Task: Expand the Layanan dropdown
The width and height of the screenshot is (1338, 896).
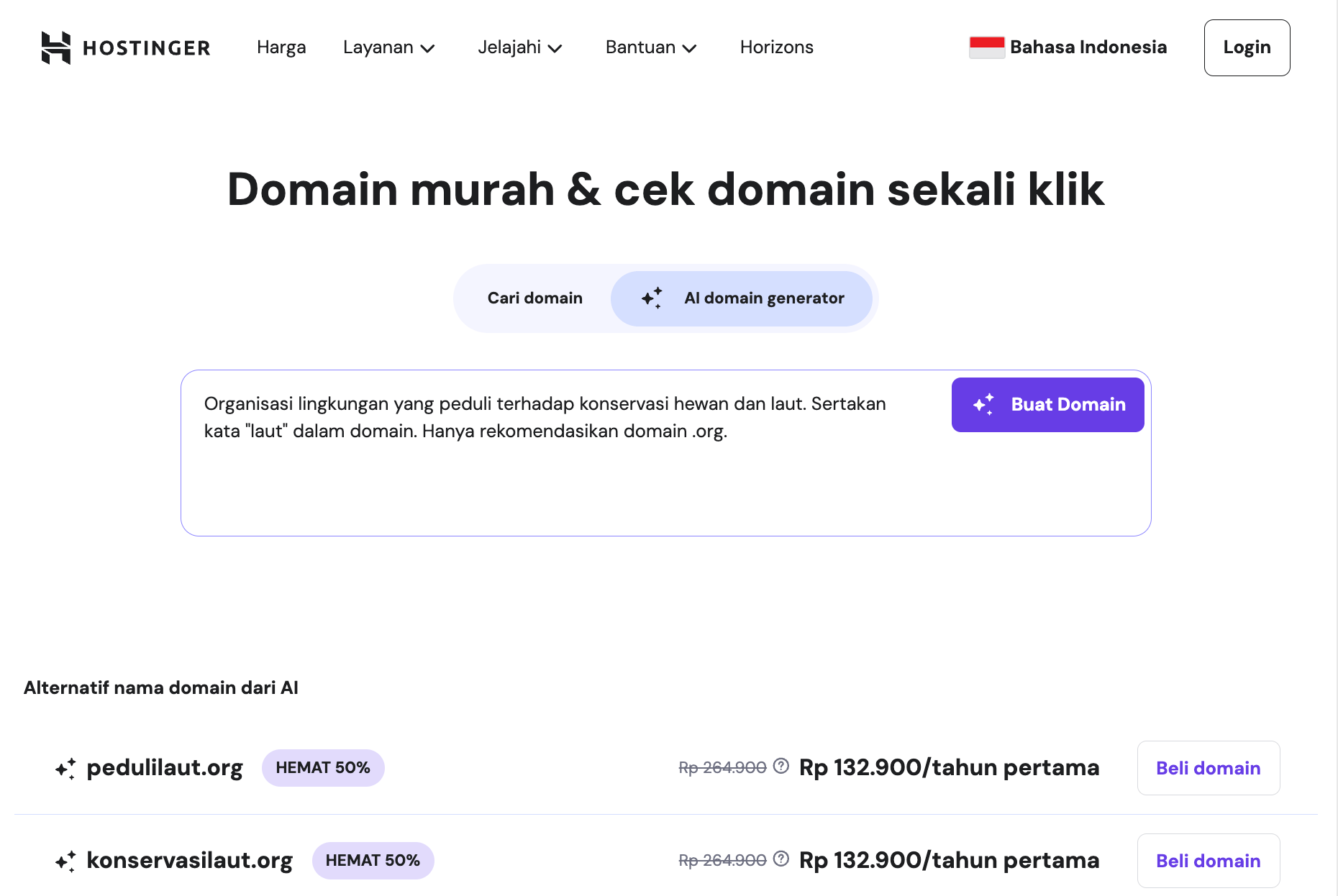Action: click(388, 47)
